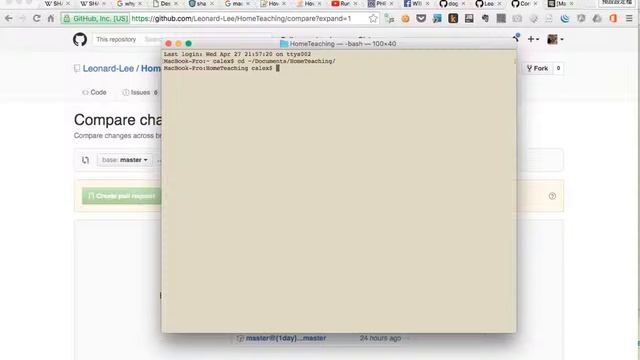Click the terminal's green zoom button
640x360 pixels.
pyautogui.click(x=189, y=44)
